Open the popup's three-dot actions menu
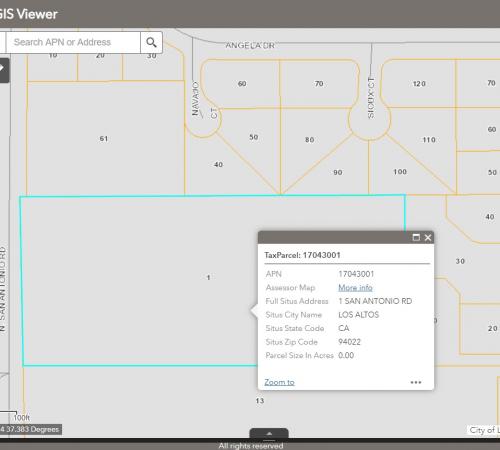This screenshot has width=500, height=450. (416, 382)
